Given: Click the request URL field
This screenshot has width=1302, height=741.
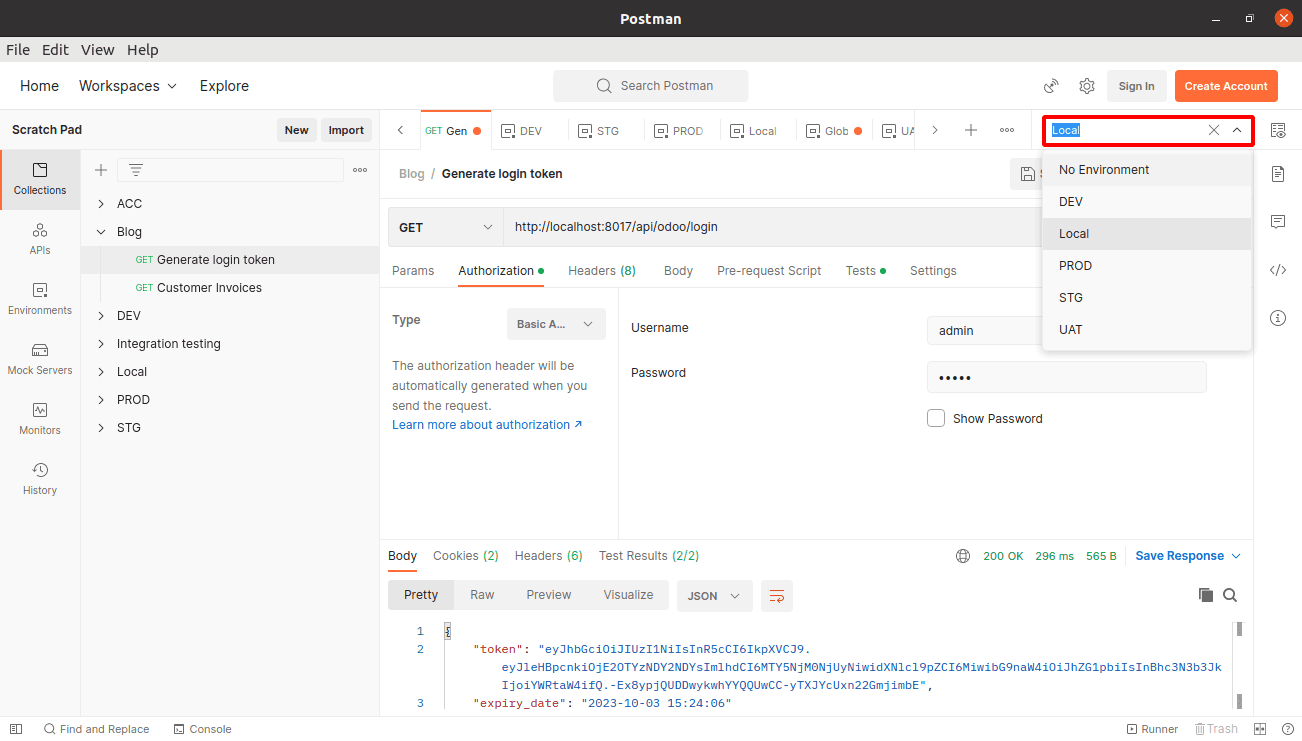Looking at the screenshot, I should [772, 227].
